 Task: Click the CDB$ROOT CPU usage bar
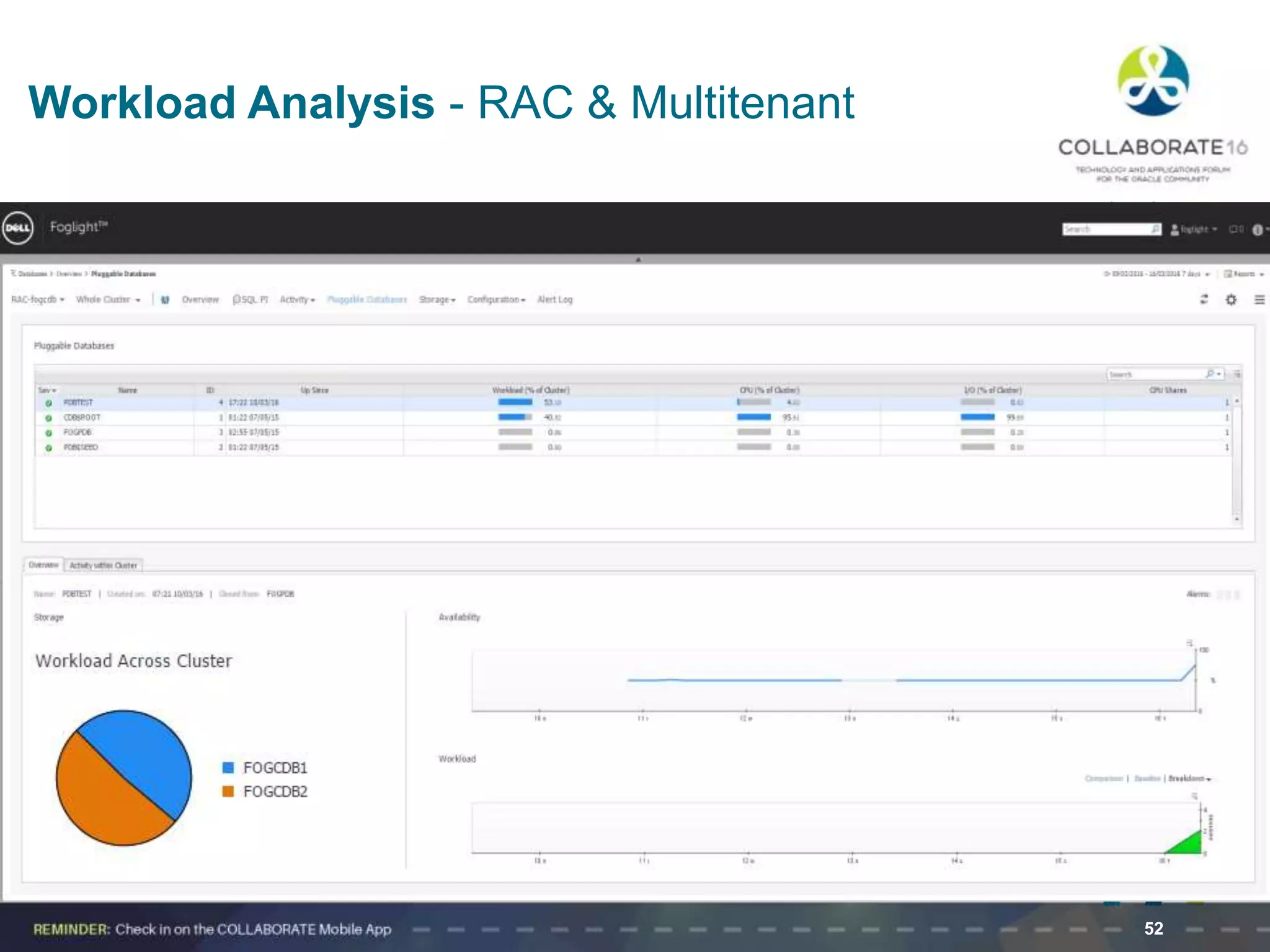[753, 417]
